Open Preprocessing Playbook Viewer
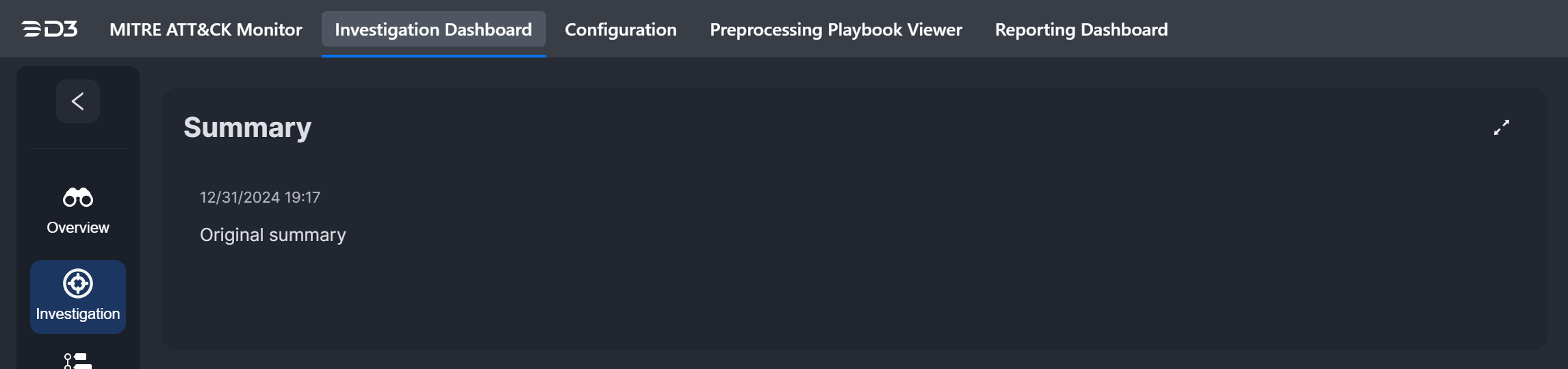 click(x=836, y=29)
